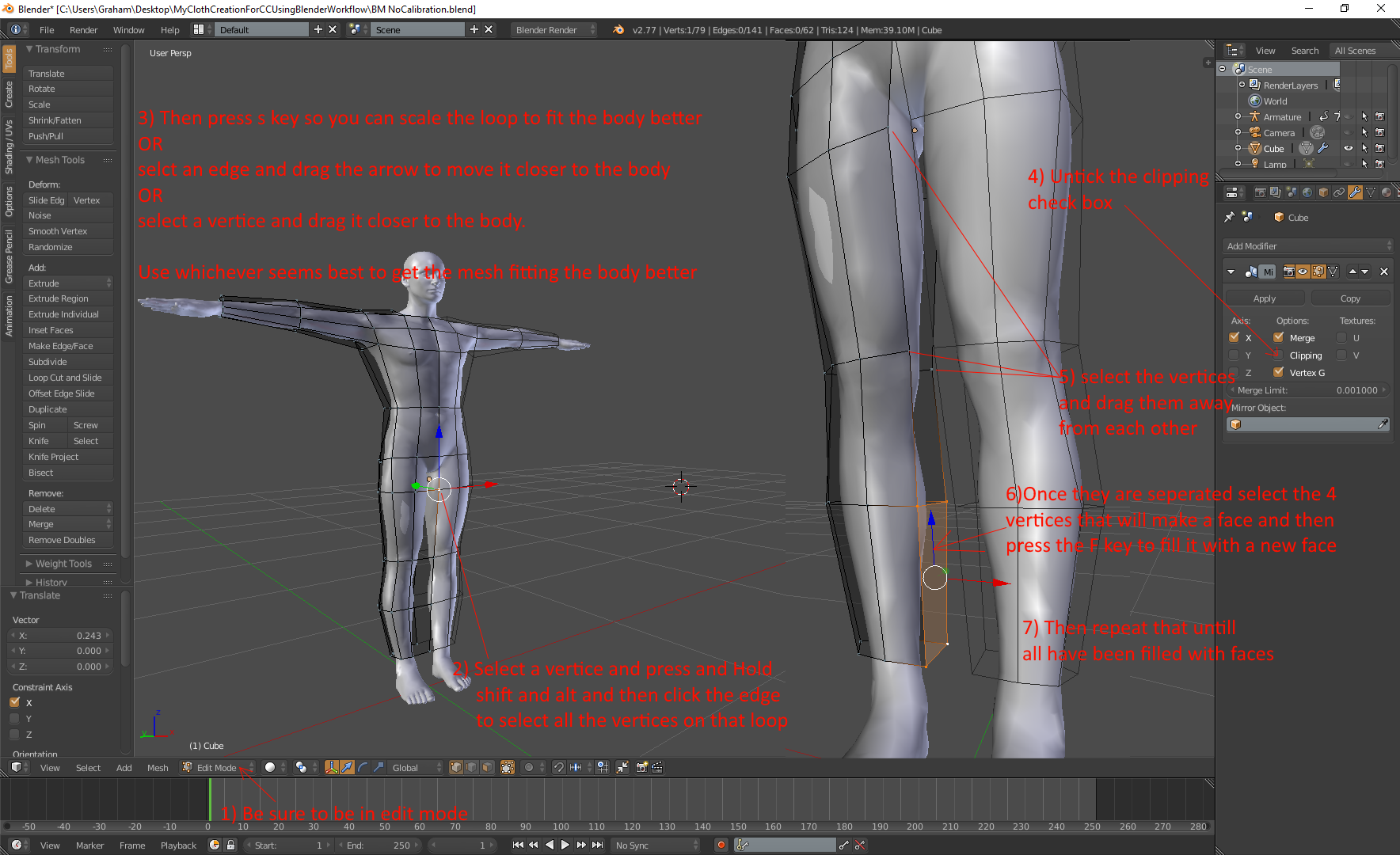Enable the Clipping option checkbox
The image size is (1400, 855).
(x=1278, y=355)
